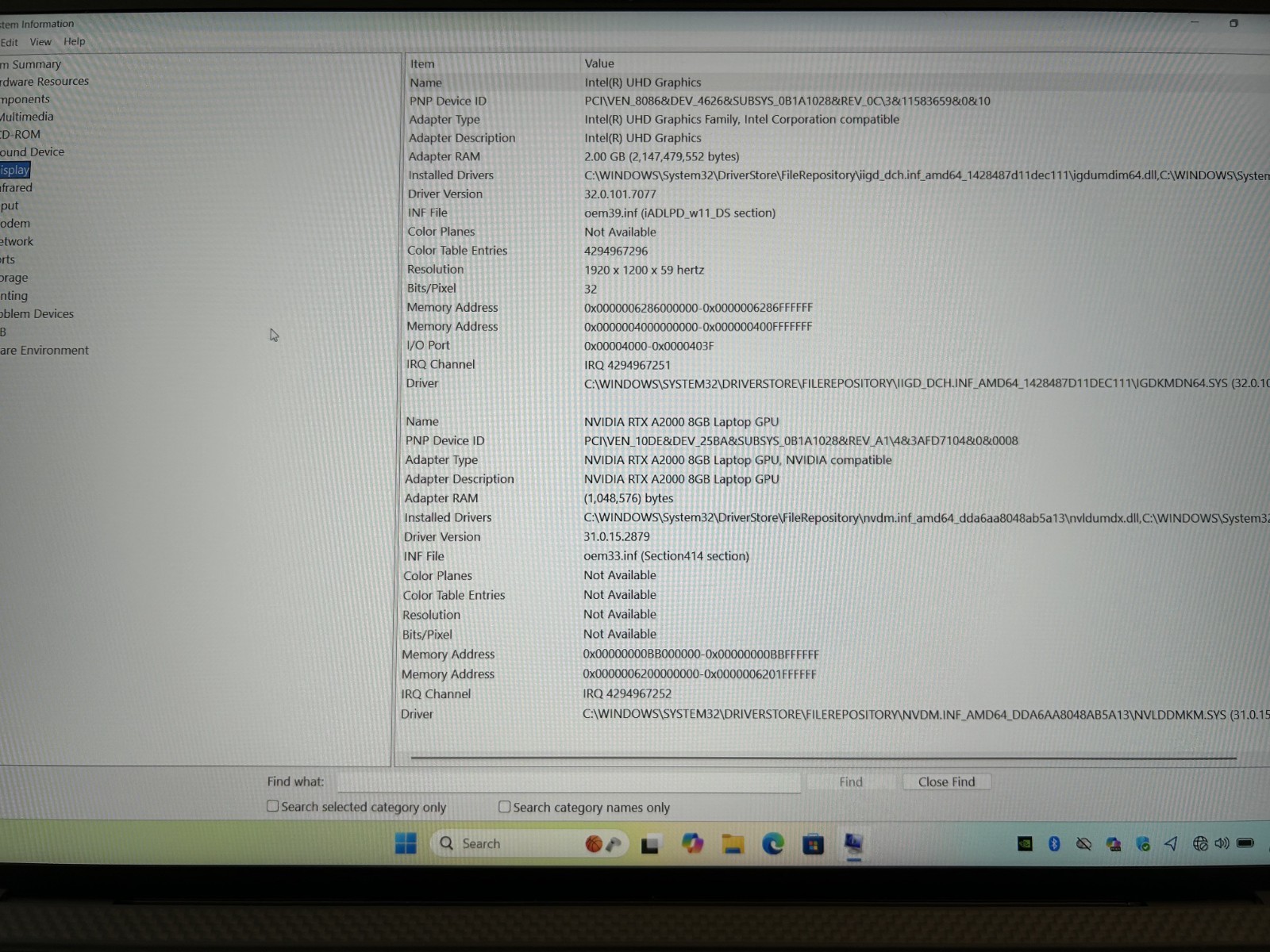Open Windows Security shield tray icon
The height and width of the screenshot is (952, 1270).
point(1143,844)
